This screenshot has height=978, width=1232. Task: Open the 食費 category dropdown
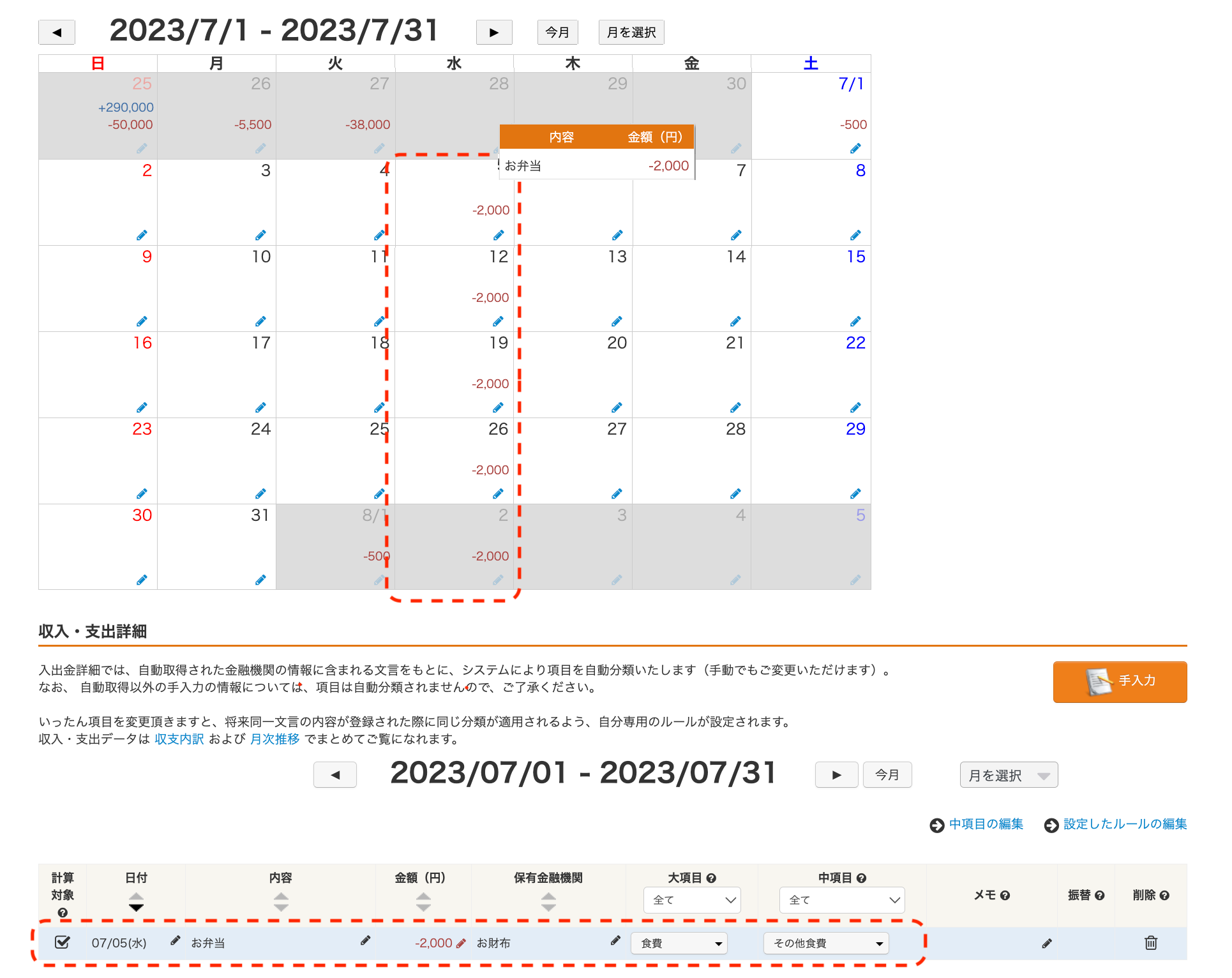pos(679,944)
